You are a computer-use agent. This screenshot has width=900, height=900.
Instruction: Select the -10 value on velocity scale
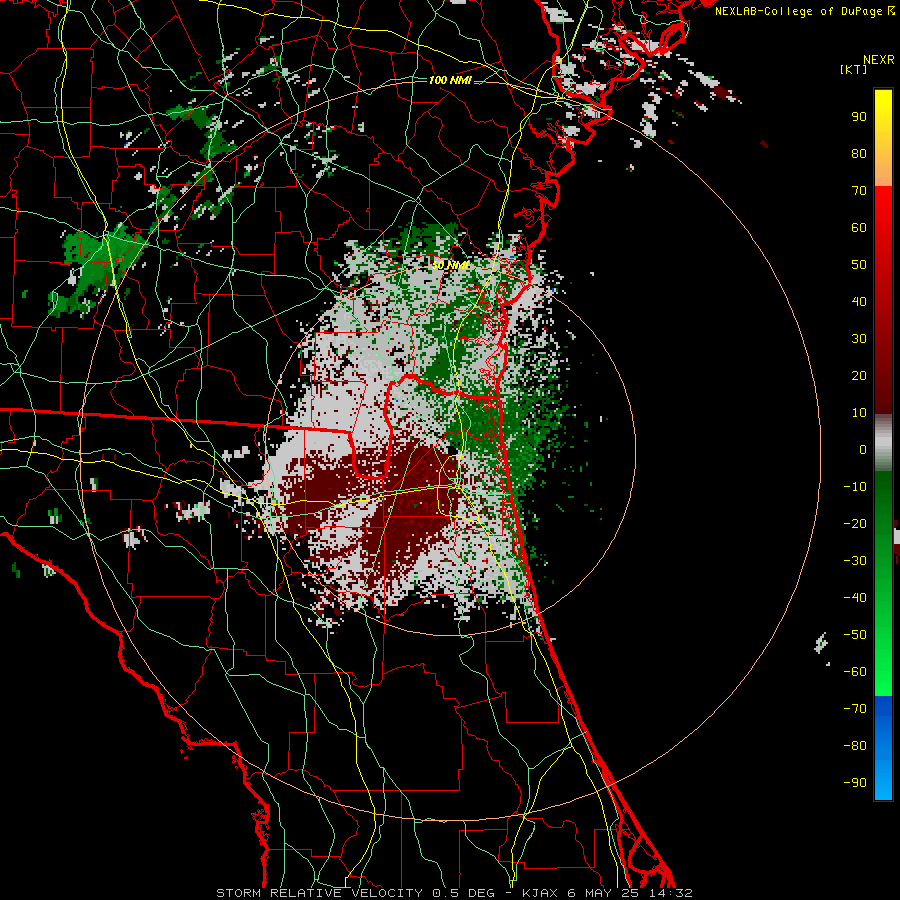click(855, 487)
